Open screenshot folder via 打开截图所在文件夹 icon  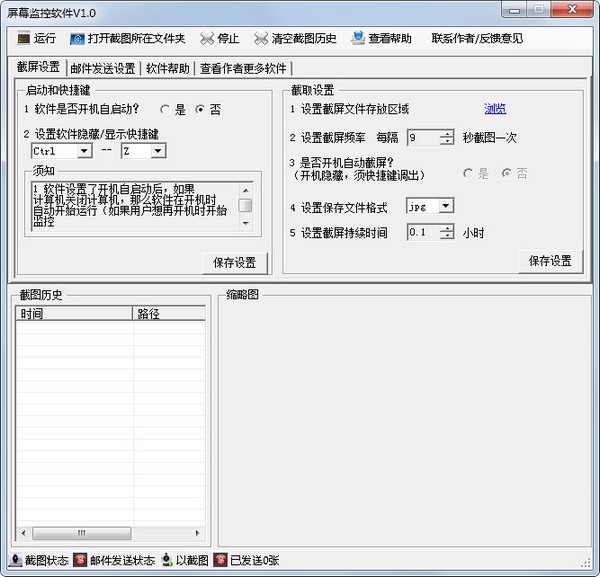click(77, 39)
